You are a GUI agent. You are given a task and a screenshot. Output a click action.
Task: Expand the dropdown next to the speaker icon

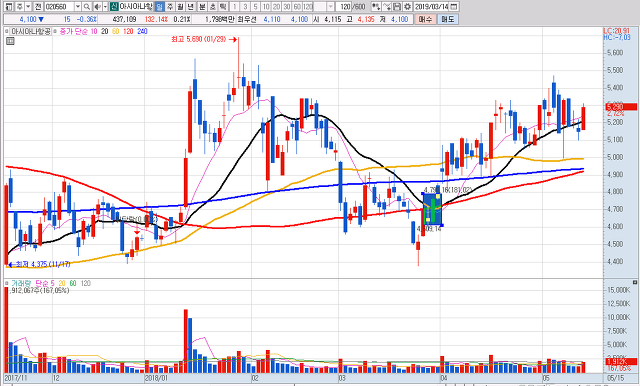tap(105, 7)
